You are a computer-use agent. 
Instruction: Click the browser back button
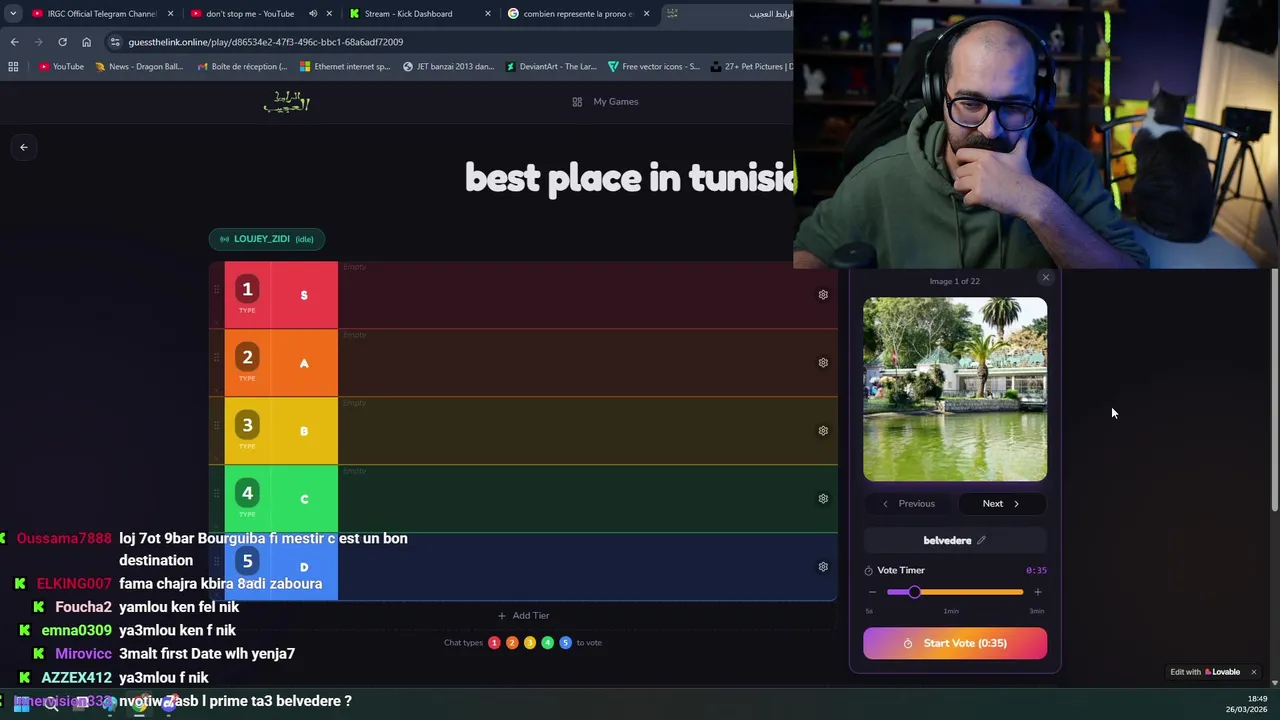click(x=14, y=42)
